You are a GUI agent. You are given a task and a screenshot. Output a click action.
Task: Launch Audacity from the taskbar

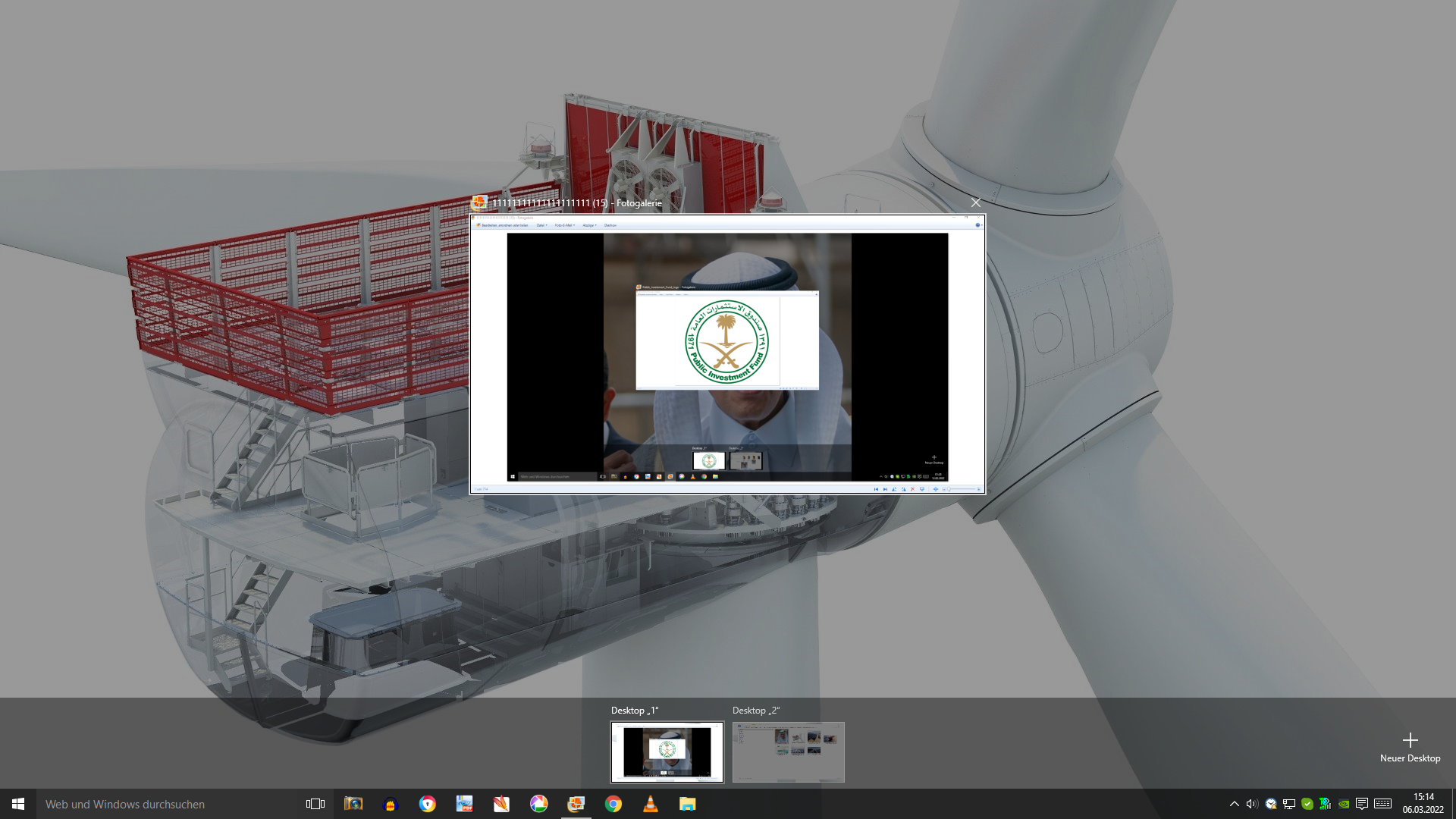click(391, 804)
